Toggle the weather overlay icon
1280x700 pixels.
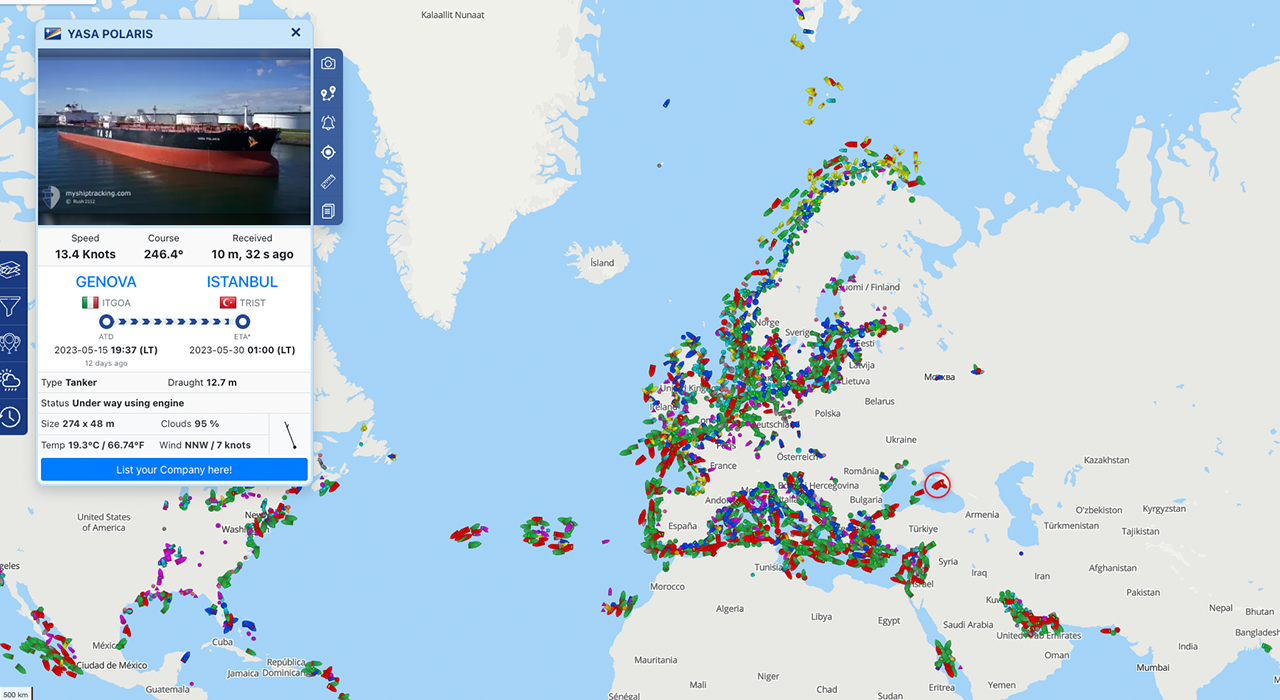tap(11, 380)
